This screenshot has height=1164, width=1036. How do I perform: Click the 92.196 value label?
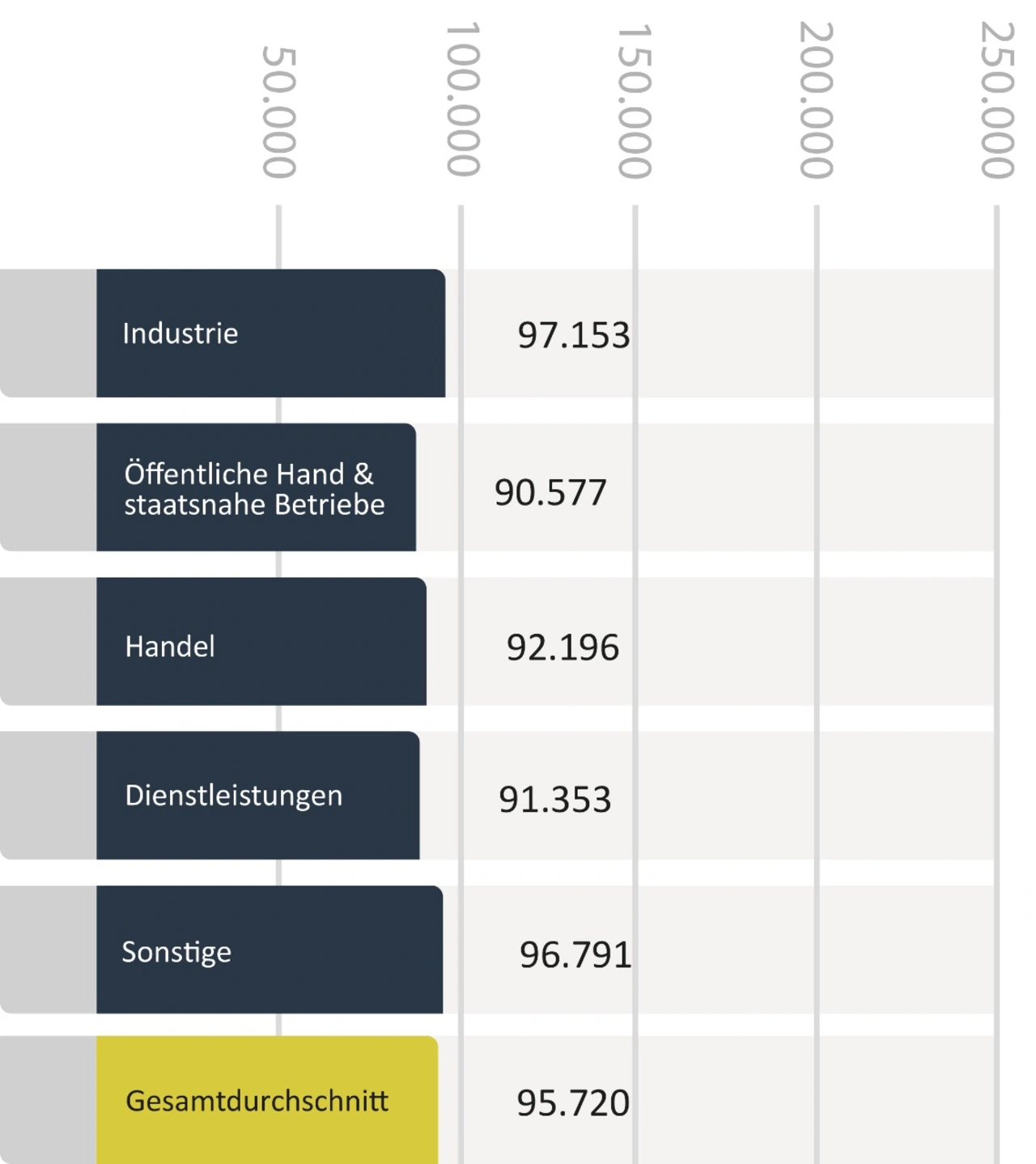click(x=563, y=648)
